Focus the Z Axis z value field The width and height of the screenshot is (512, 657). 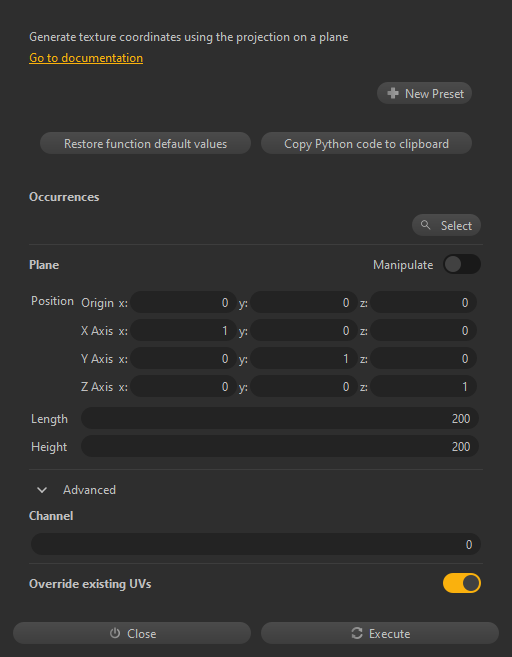(423, 386)
